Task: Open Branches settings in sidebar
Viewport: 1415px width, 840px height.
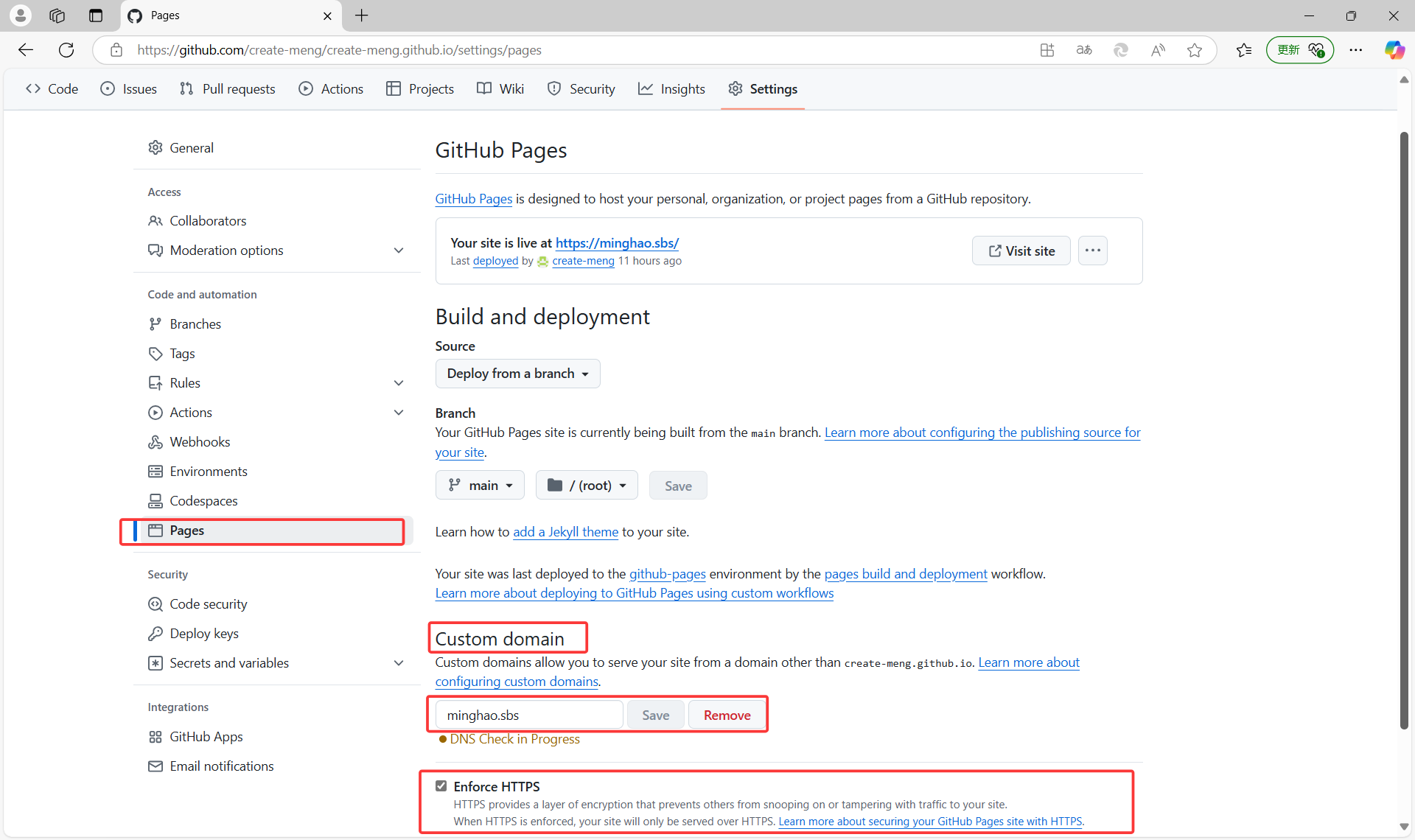Action: (195, 323)
